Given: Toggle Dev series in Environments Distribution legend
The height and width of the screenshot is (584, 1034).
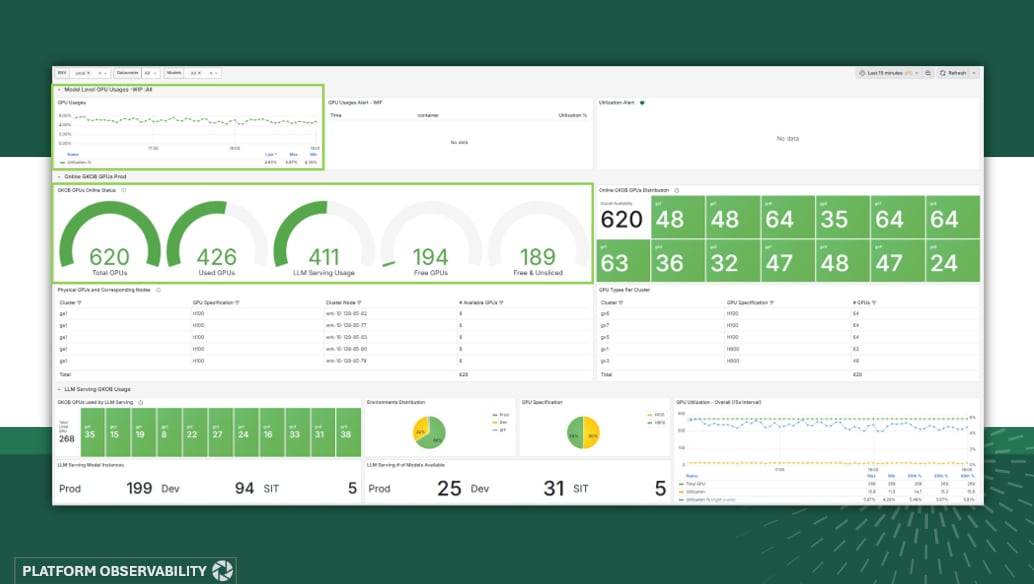Looking at the screenshot, I should [500, 423].
